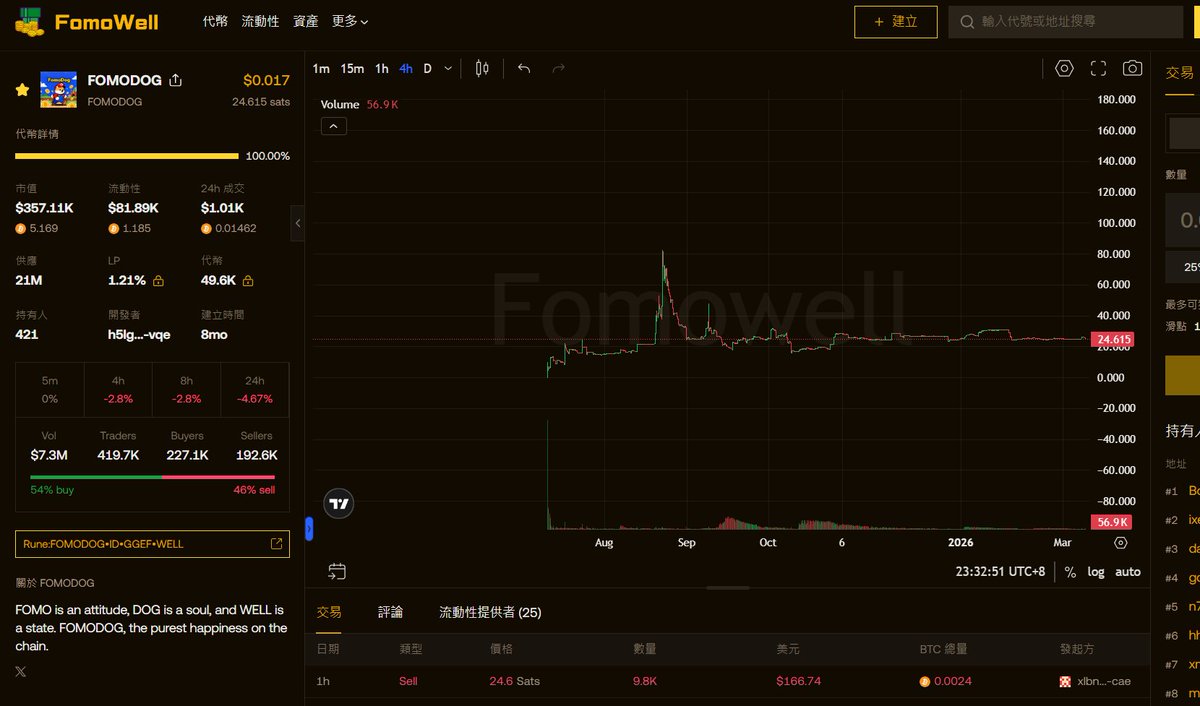Click the 0.0024 BTC total value
The width and height of the screenshot is (1200, 706).
(x=945, y=681)
